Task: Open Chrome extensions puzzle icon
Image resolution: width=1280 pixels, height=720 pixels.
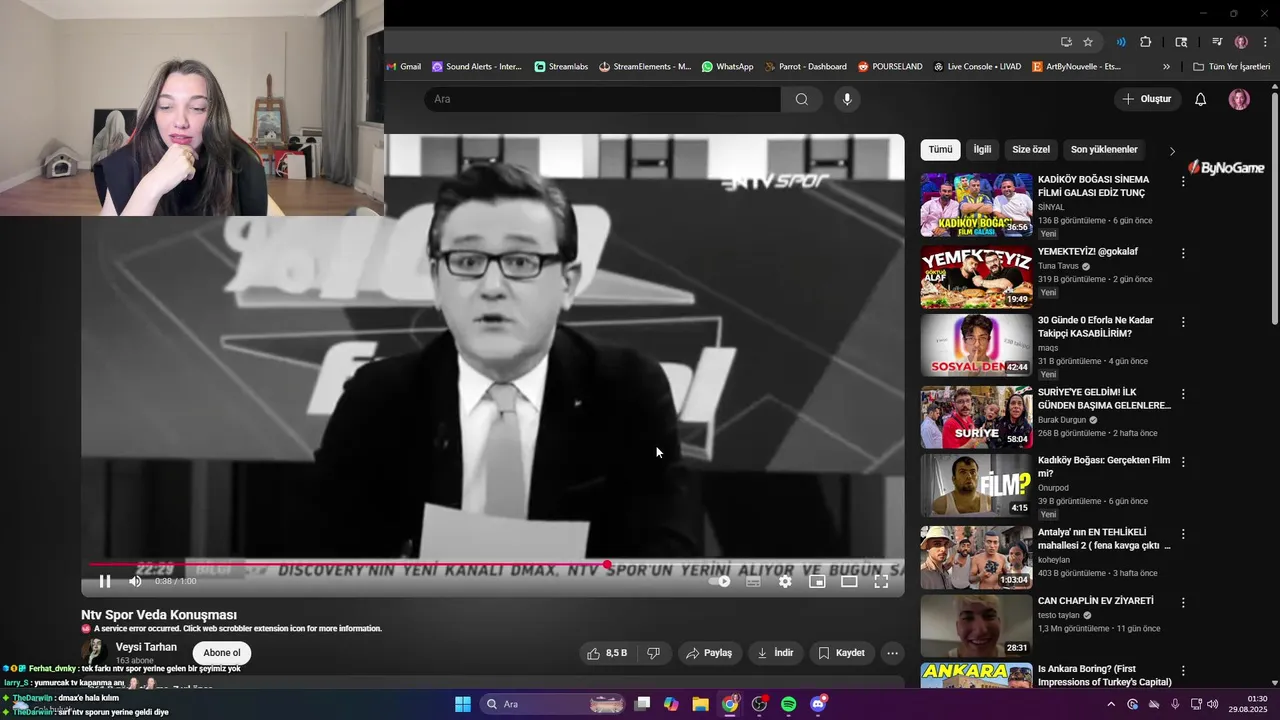Action: point(1146,42)
